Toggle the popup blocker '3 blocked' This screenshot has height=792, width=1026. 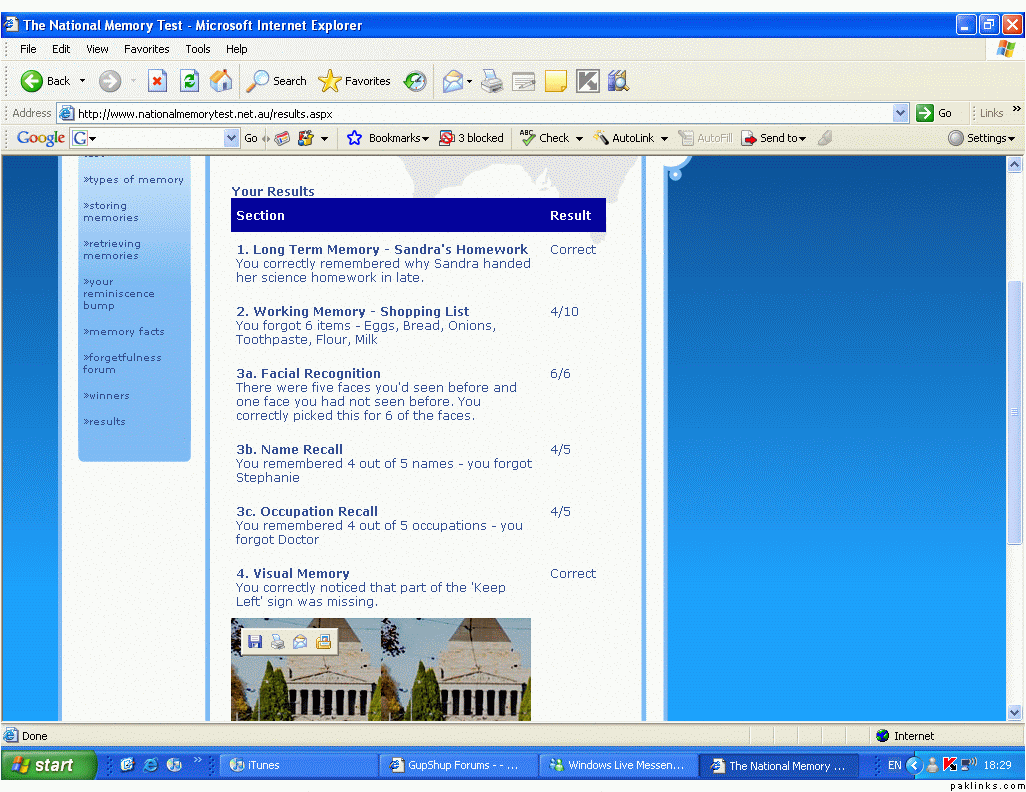coord(471,138)
